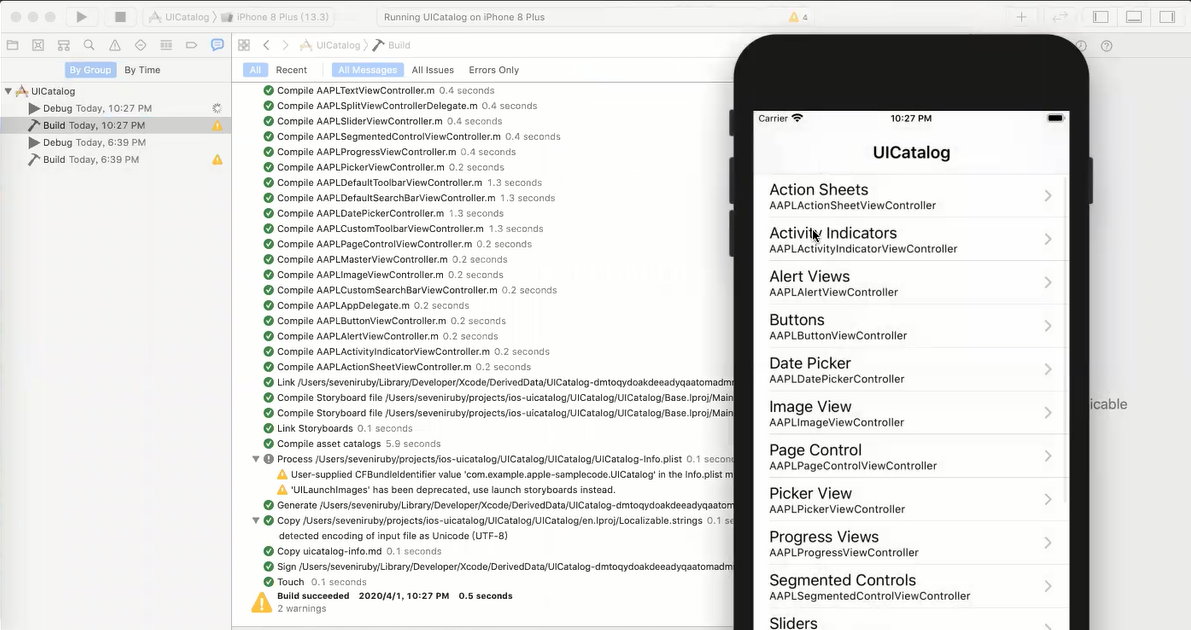Select the Recent scope tab
1191x630 pixels.
pos(291,70)
